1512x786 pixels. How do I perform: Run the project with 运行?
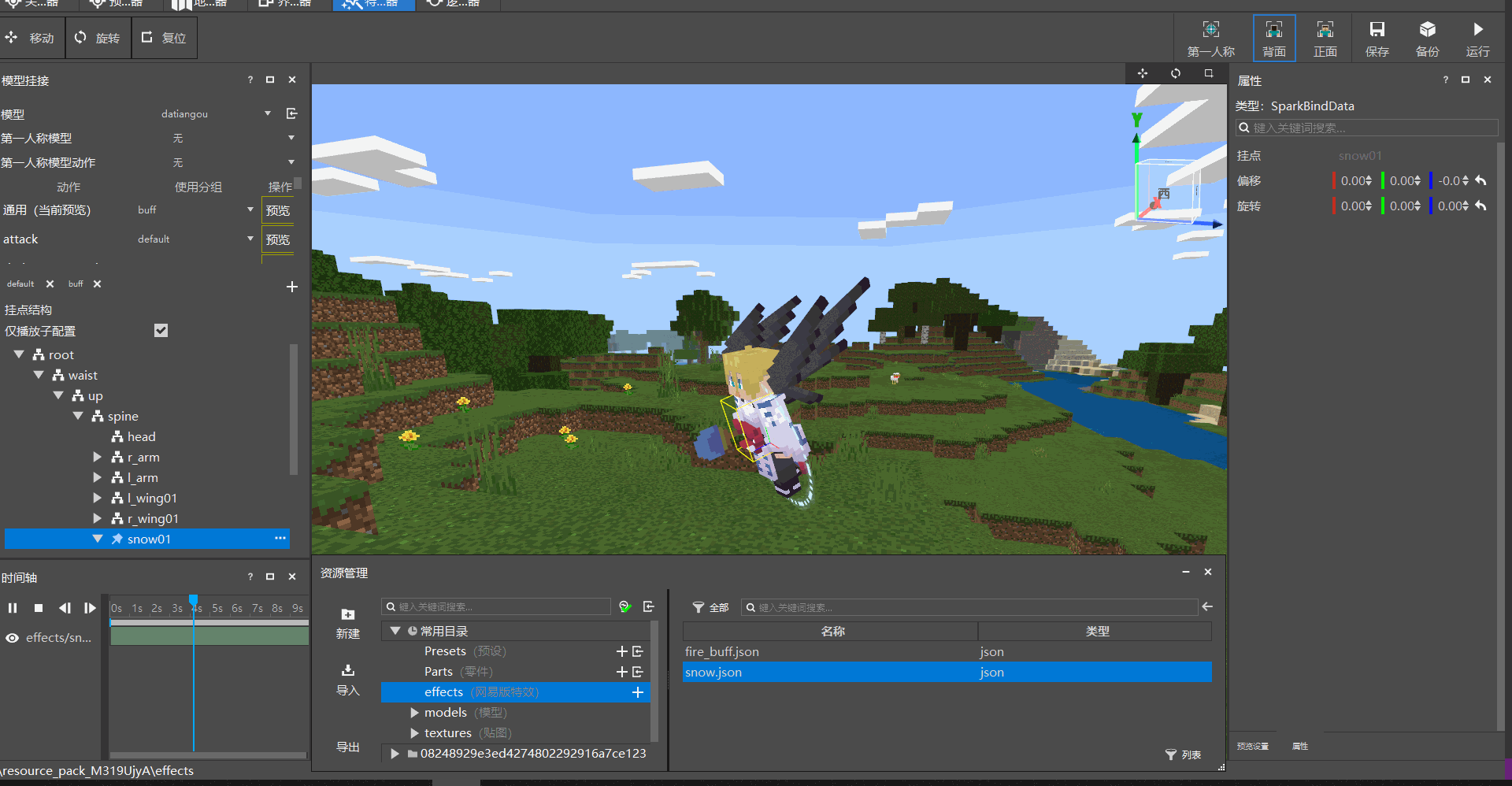[x=1478, y=39]
